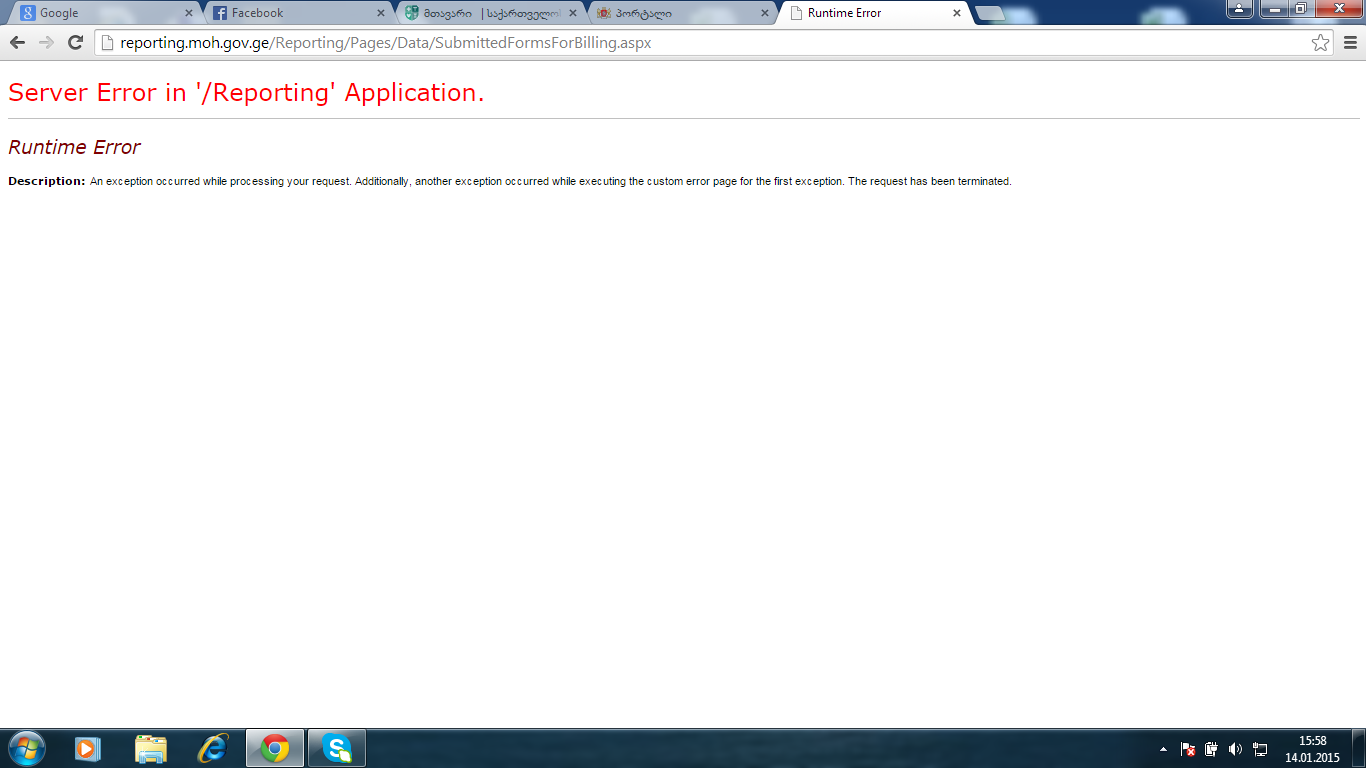Go back using the browser back arrow
The image size is (1366, 768).
(x=17, y=42)
